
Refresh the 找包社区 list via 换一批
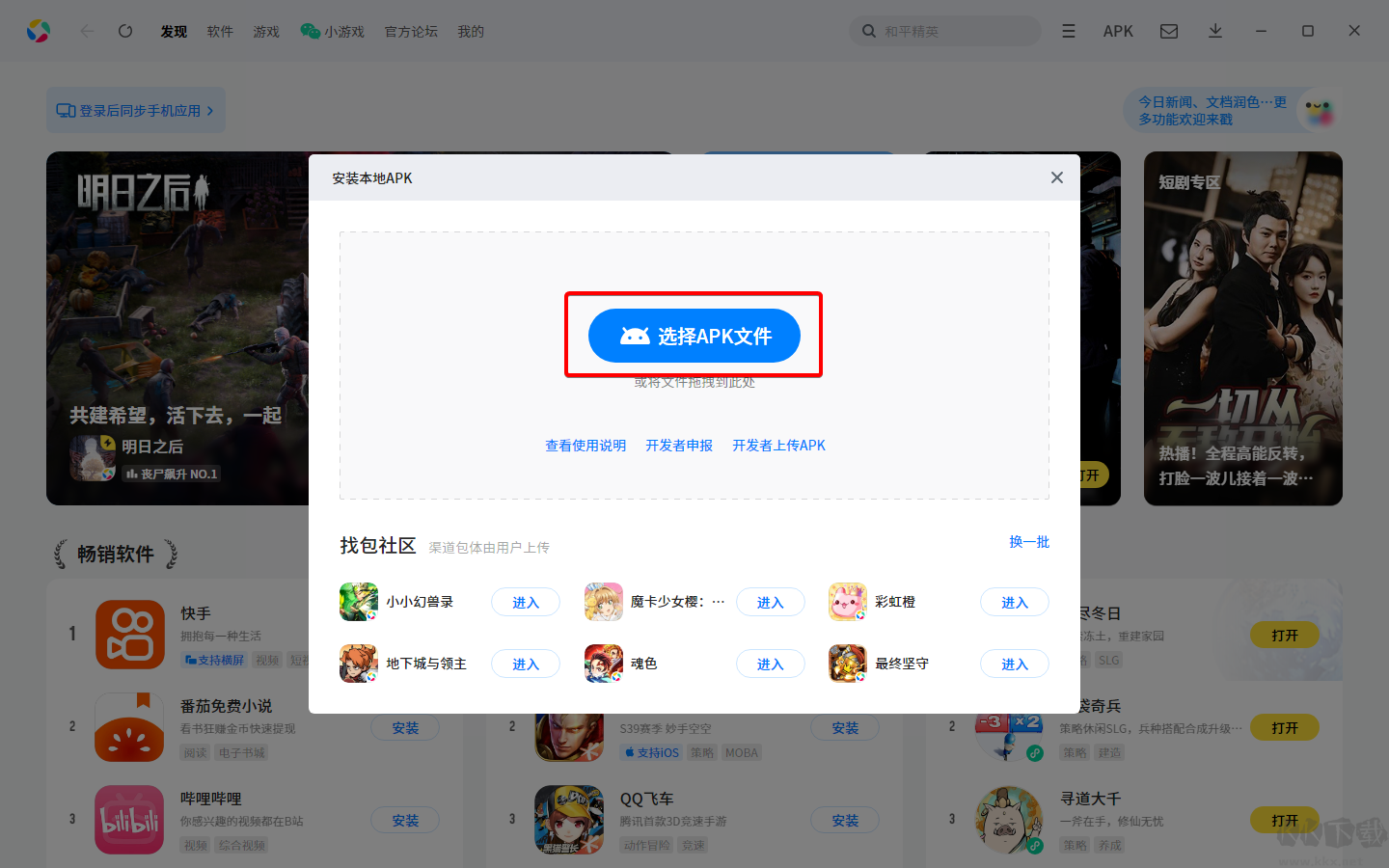(1028, 541)
